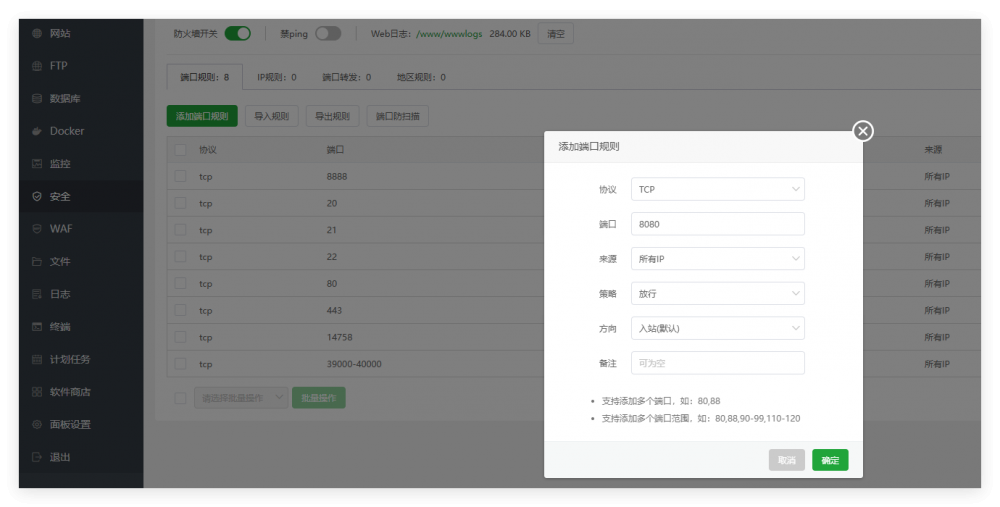Open the files folder icon in sidebar

(x=37, y=262)
